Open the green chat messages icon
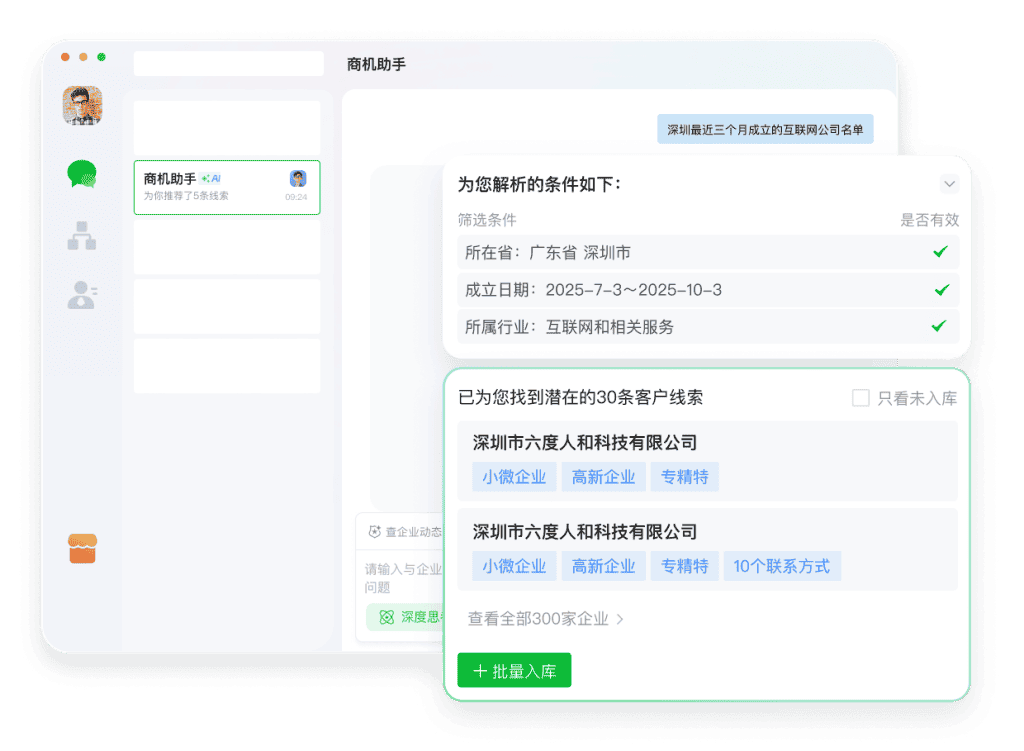The width and height of the screenshot is (1024, 751). pyautogui.click(x=82, y=175)
